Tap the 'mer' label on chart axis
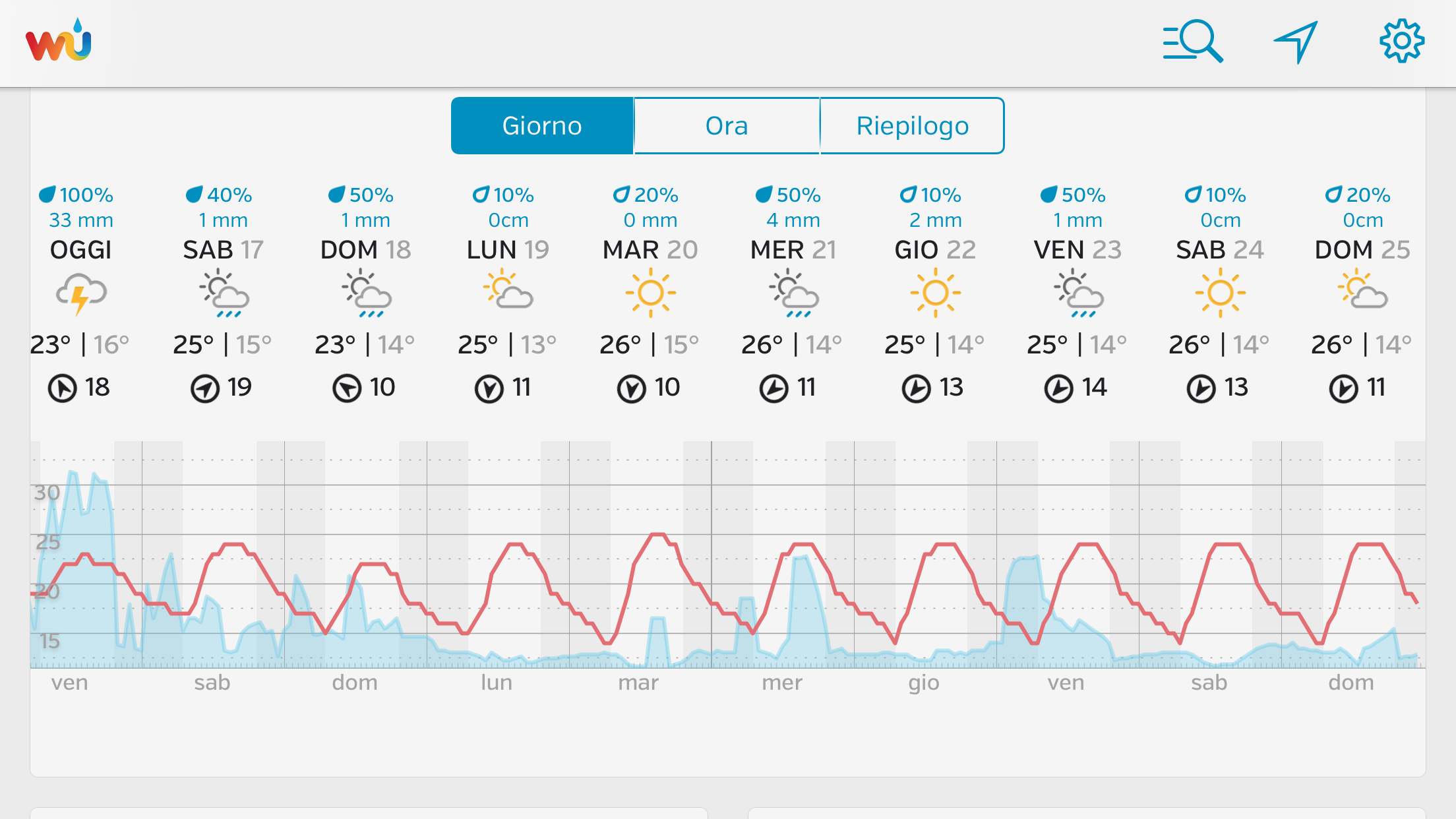Screen dimensions: 1456x819 pos(782,682)
